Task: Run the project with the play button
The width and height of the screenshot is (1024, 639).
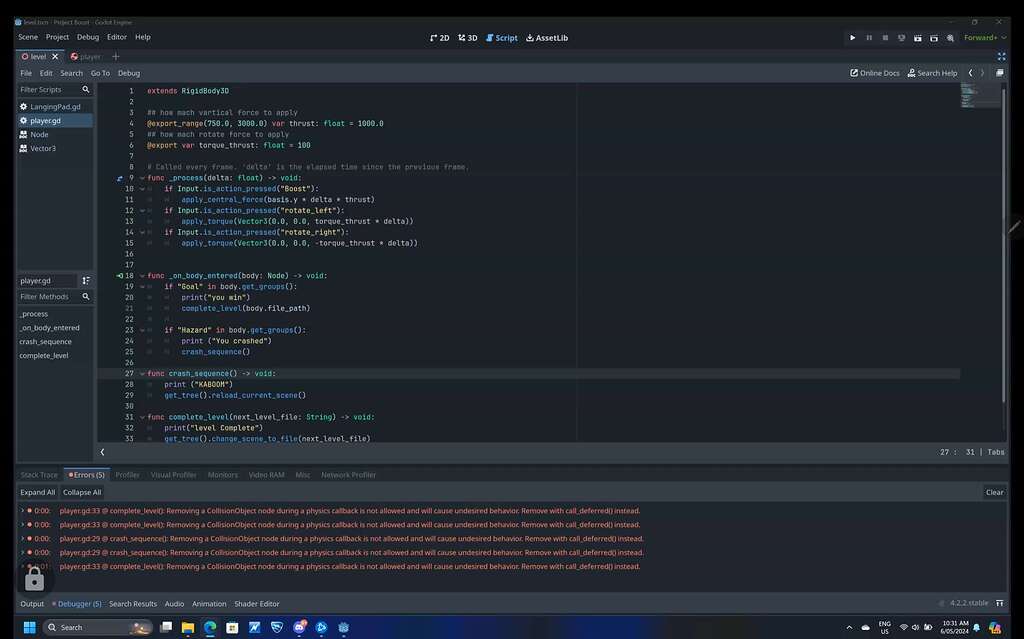Action: pyautogui.click(x=852, y=37)
